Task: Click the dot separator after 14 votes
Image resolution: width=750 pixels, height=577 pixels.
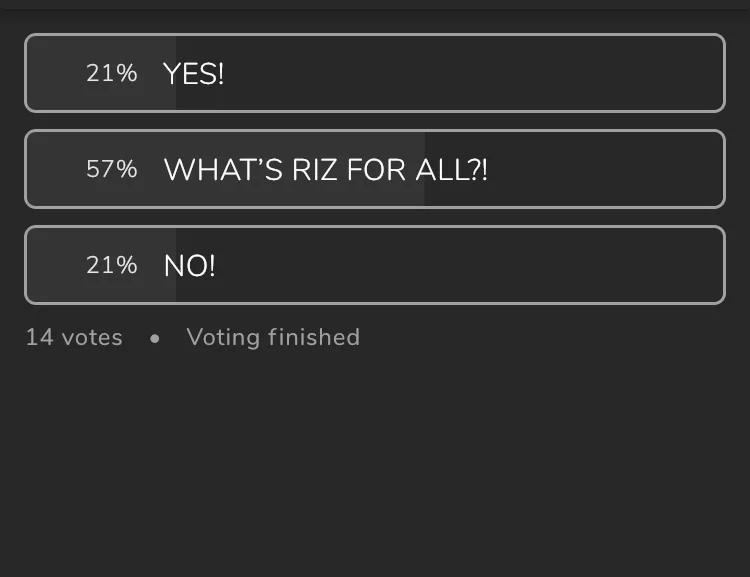Action: pyautogui.click(x=154, y=339)
